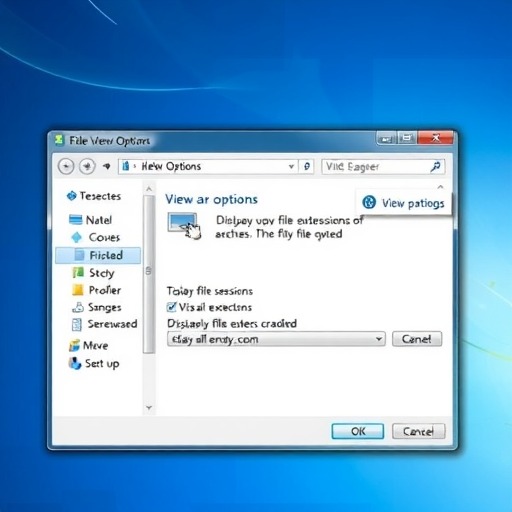Click the 'View ar options' heading
This screenshot has width=512, height=512.
pyautogui.click(x=211, y=199)
